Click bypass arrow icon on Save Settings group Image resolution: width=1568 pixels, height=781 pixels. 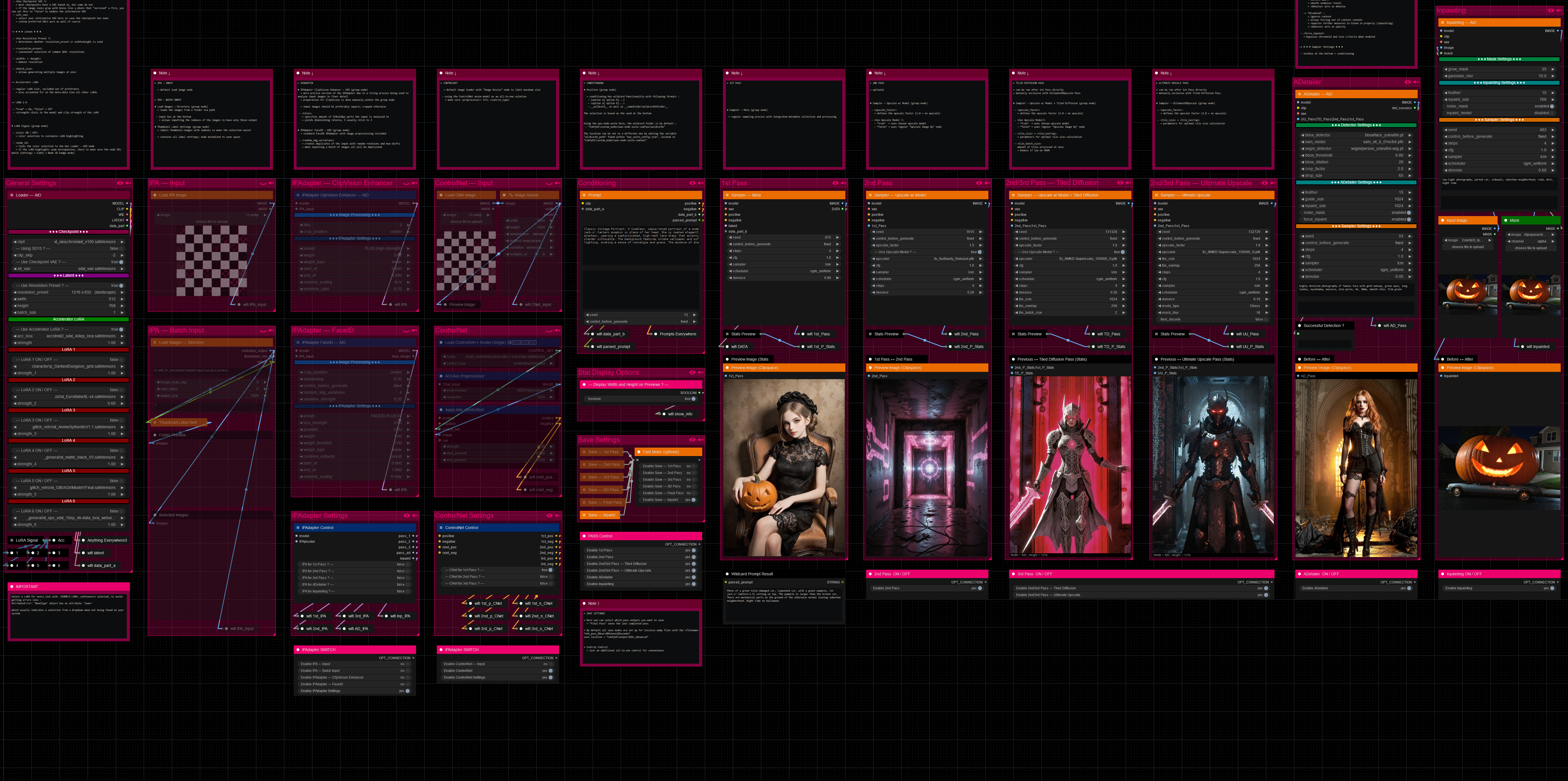(701, 439)
